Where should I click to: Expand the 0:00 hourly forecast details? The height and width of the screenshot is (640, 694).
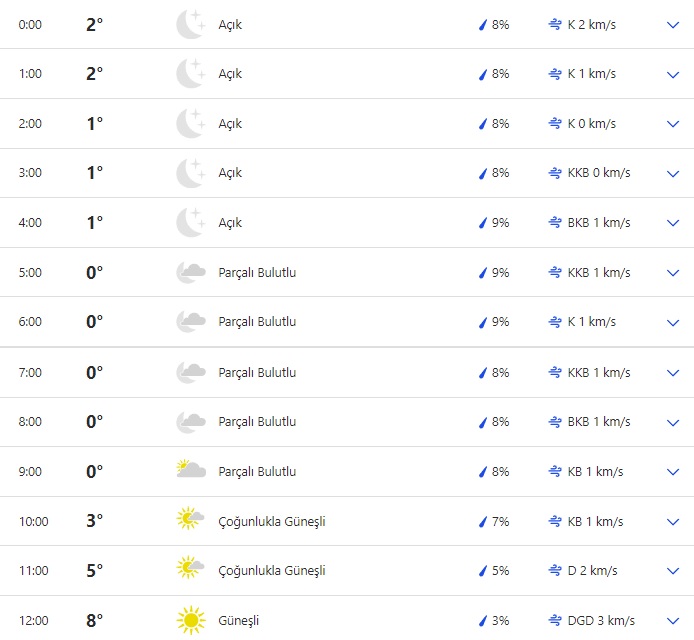tap(672, 24)
